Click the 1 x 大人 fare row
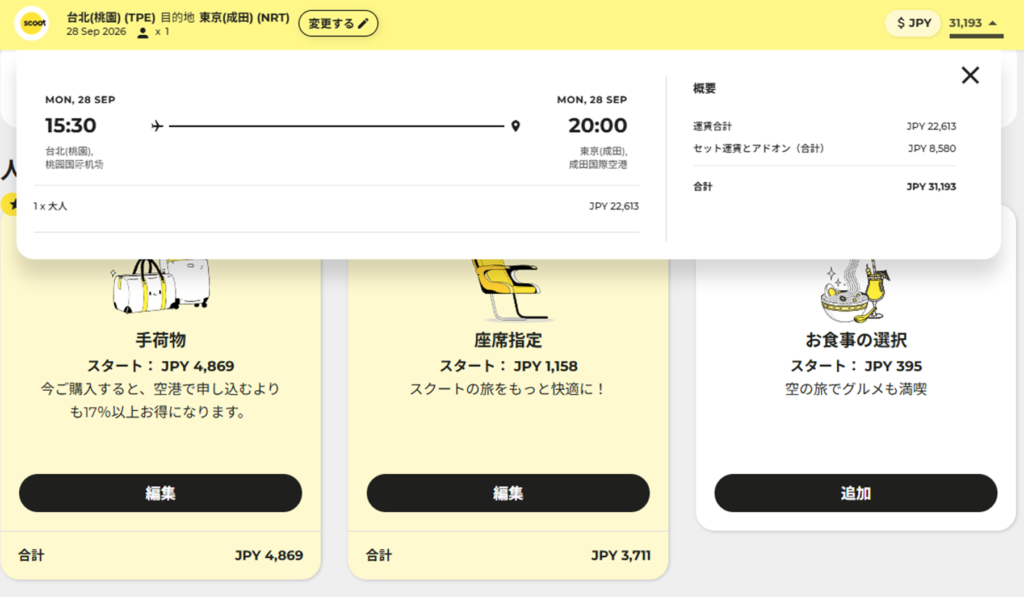The height and width of the screenshot is (597, 1024). [x=50, y=206]
